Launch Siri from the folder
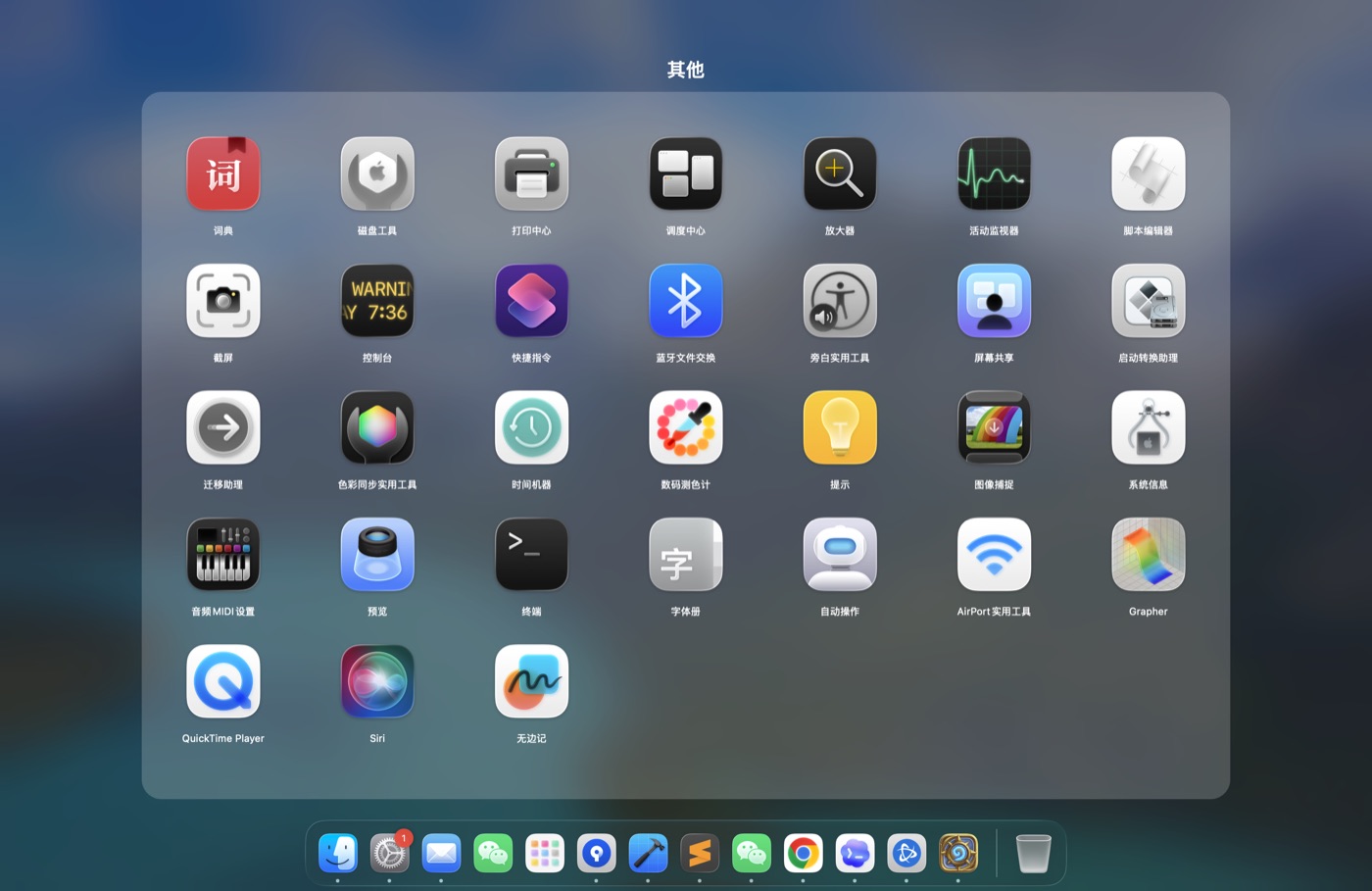 coord(377,681)
